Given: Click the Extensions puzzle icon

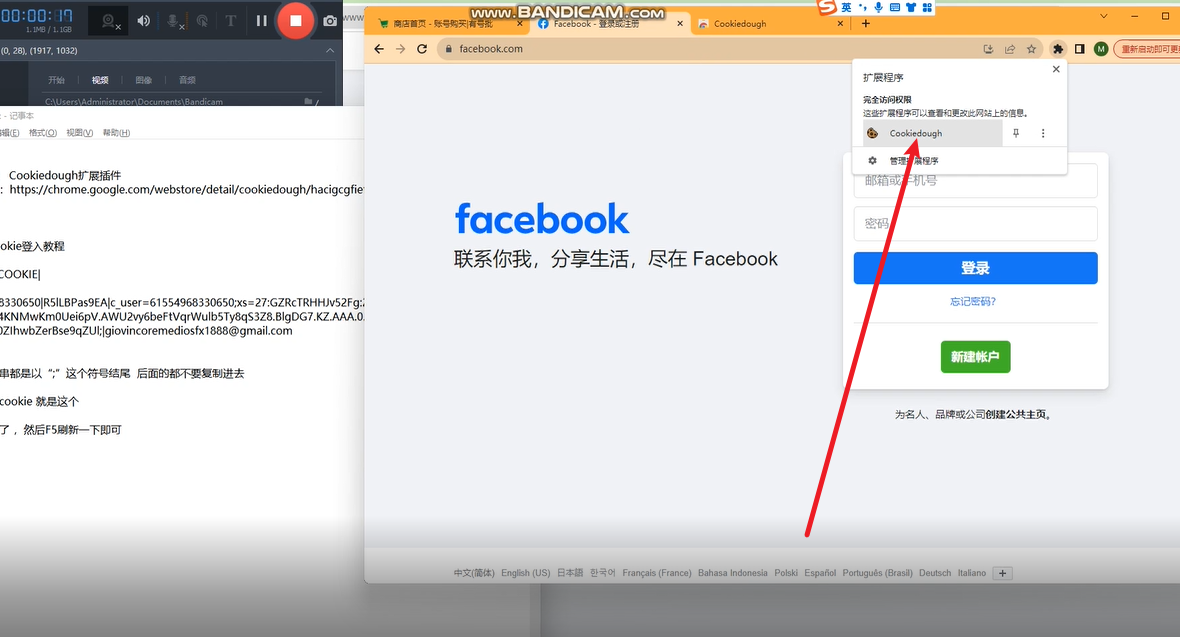Looking at the screenshot, I should tap(1058, 49).
